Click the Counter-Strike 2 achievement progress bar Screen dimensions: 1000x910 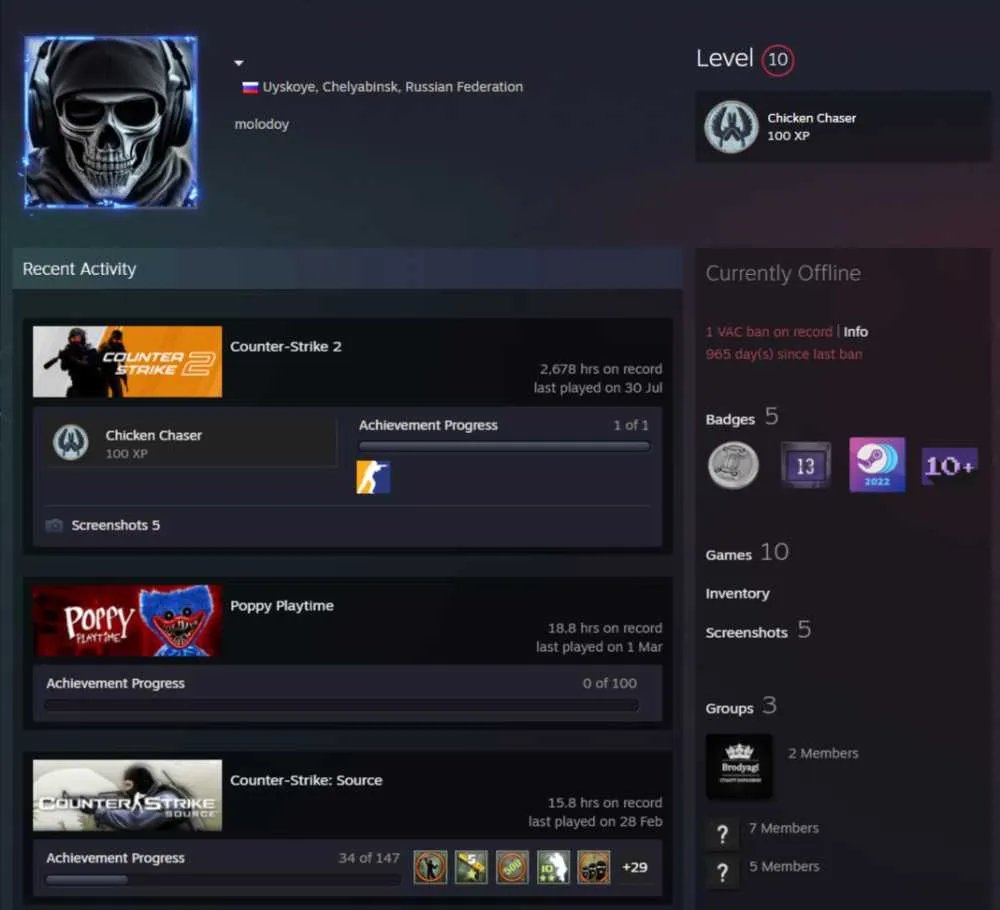click(x=504, y=446)
